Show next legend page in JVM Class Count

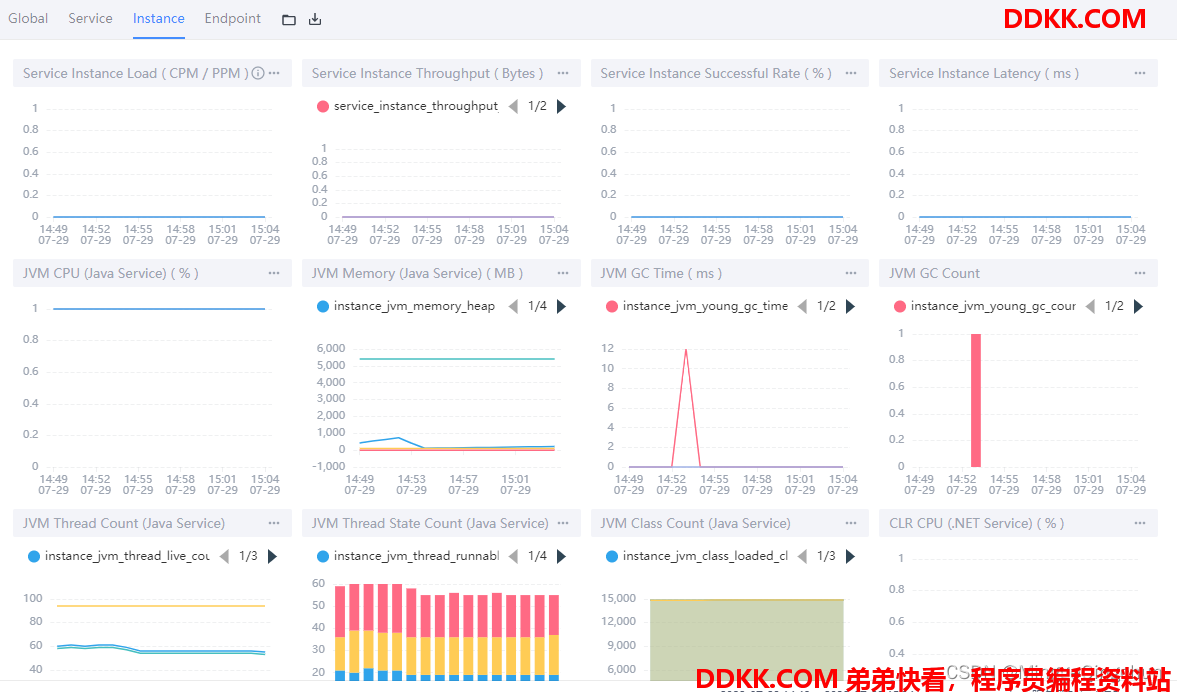[850, 556]
